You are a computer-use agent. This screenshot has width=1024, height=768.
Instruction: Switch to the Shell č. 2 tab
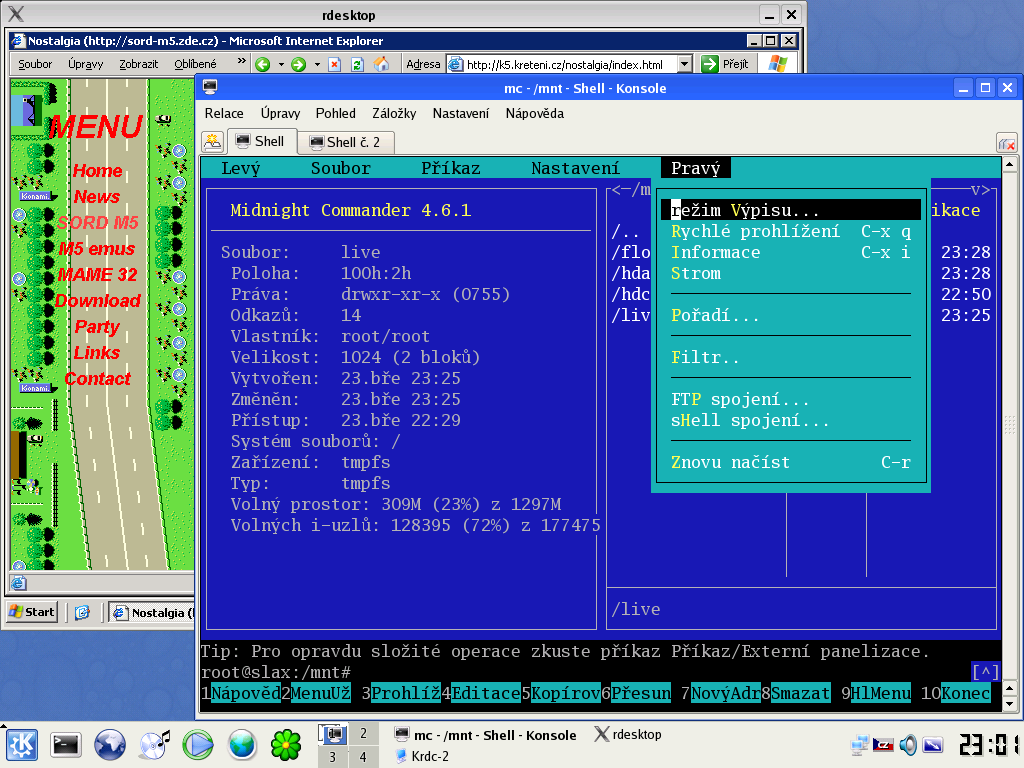tap(345, 142)
